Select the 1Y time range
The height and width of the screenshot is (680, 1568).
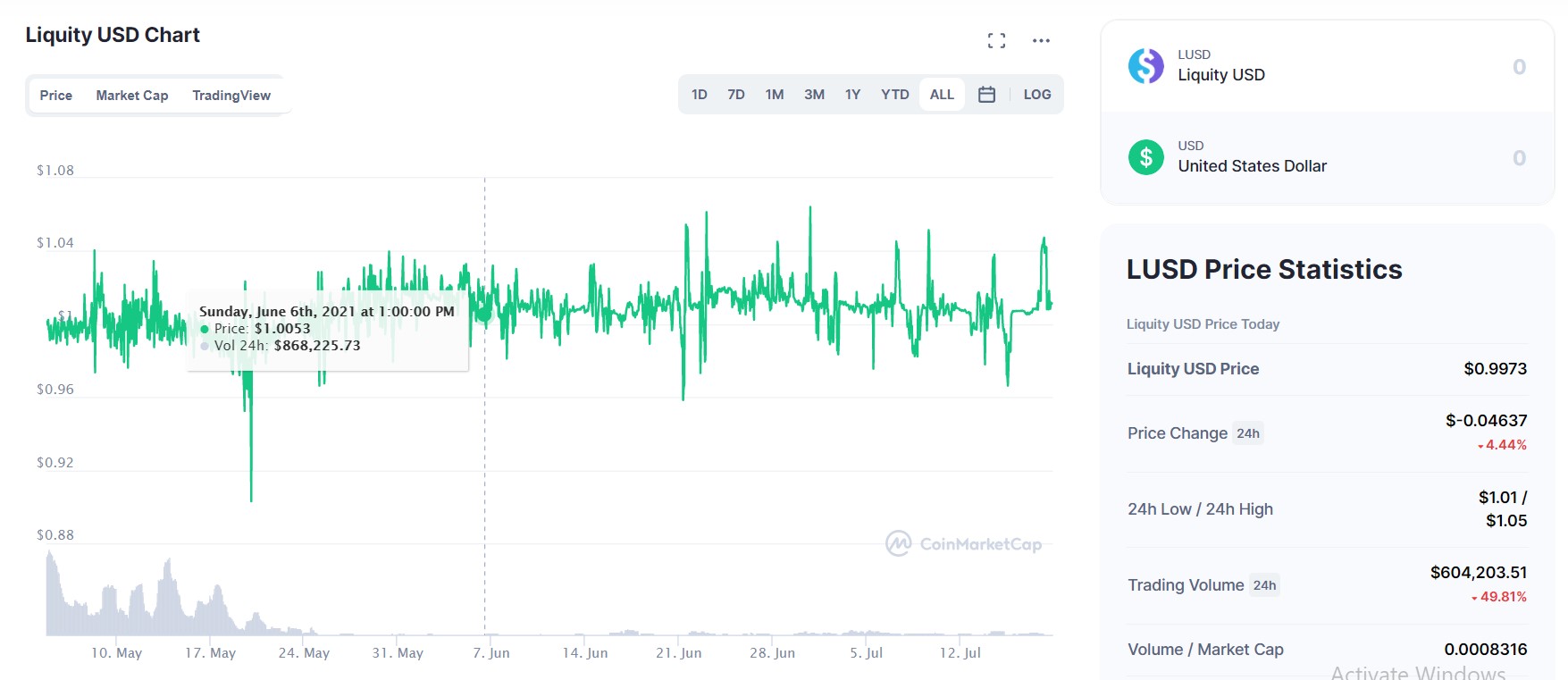pos(853,95)
